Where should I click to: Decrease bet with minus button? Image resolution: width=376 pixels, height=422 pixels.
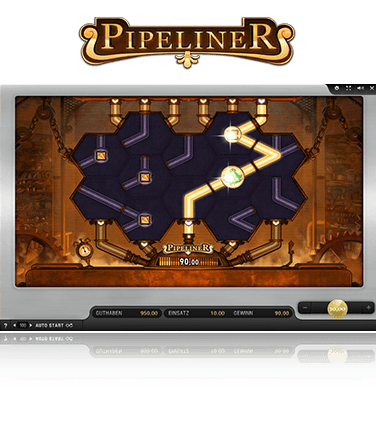pyautogui.click(x=306, y=308)
